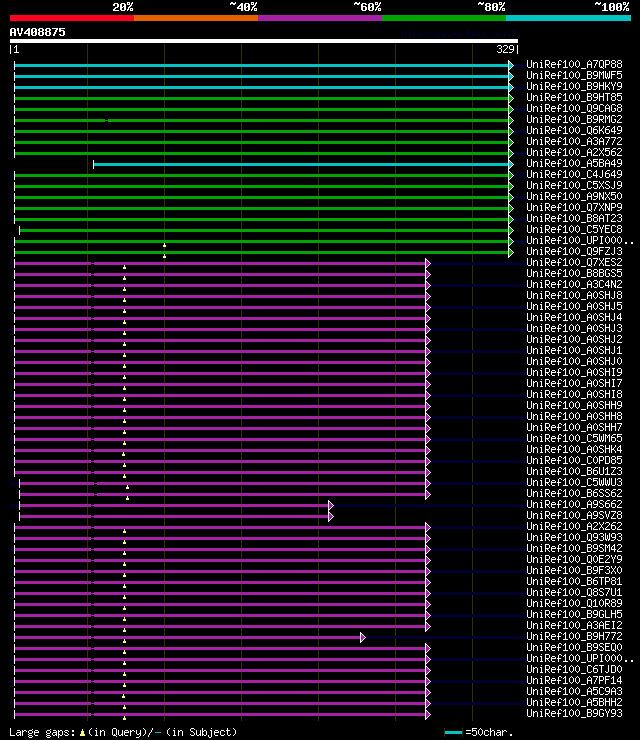
Task: Click the cyan 50char scale bar legend
Action: [453, 732]
